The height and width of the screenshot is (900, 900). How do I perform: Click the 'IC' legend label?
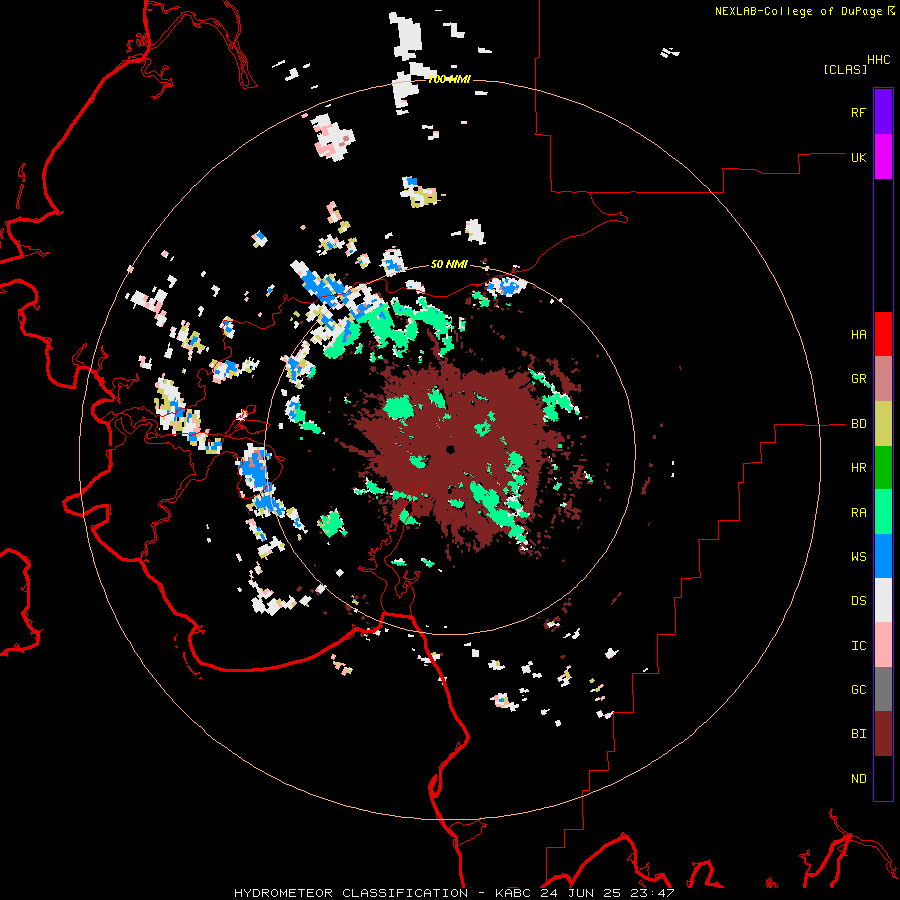pos(858,646)
